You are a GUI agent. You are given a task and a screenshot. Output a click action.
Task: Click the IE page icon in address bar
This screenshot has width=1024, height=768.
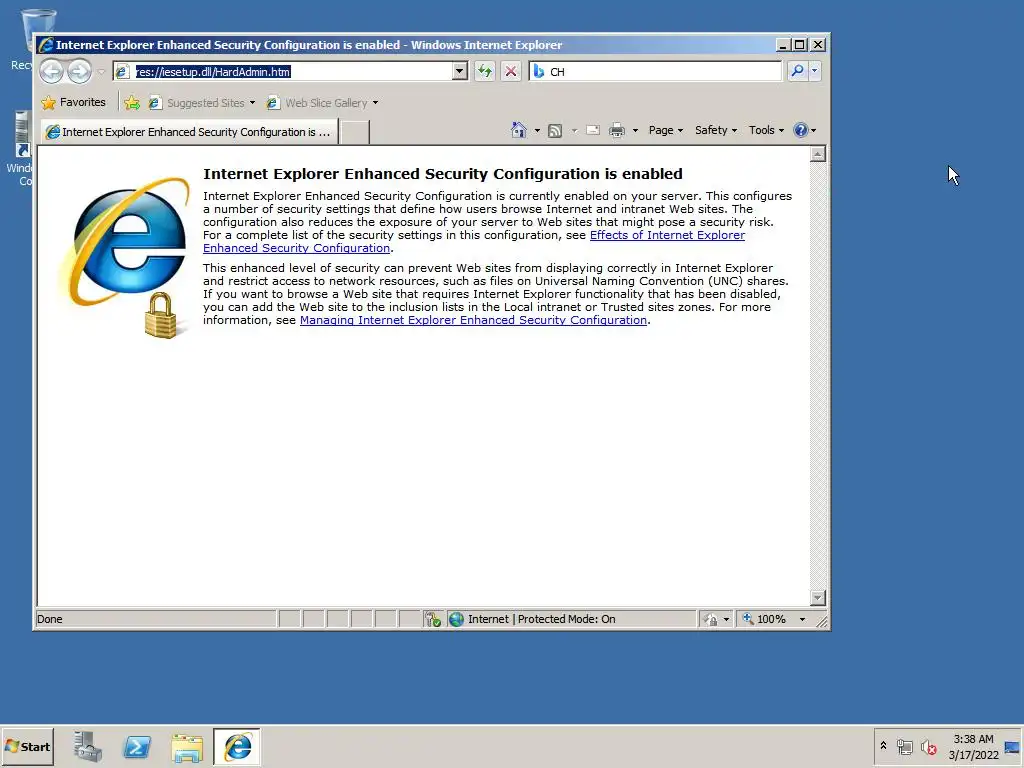(x=122, y=71)
